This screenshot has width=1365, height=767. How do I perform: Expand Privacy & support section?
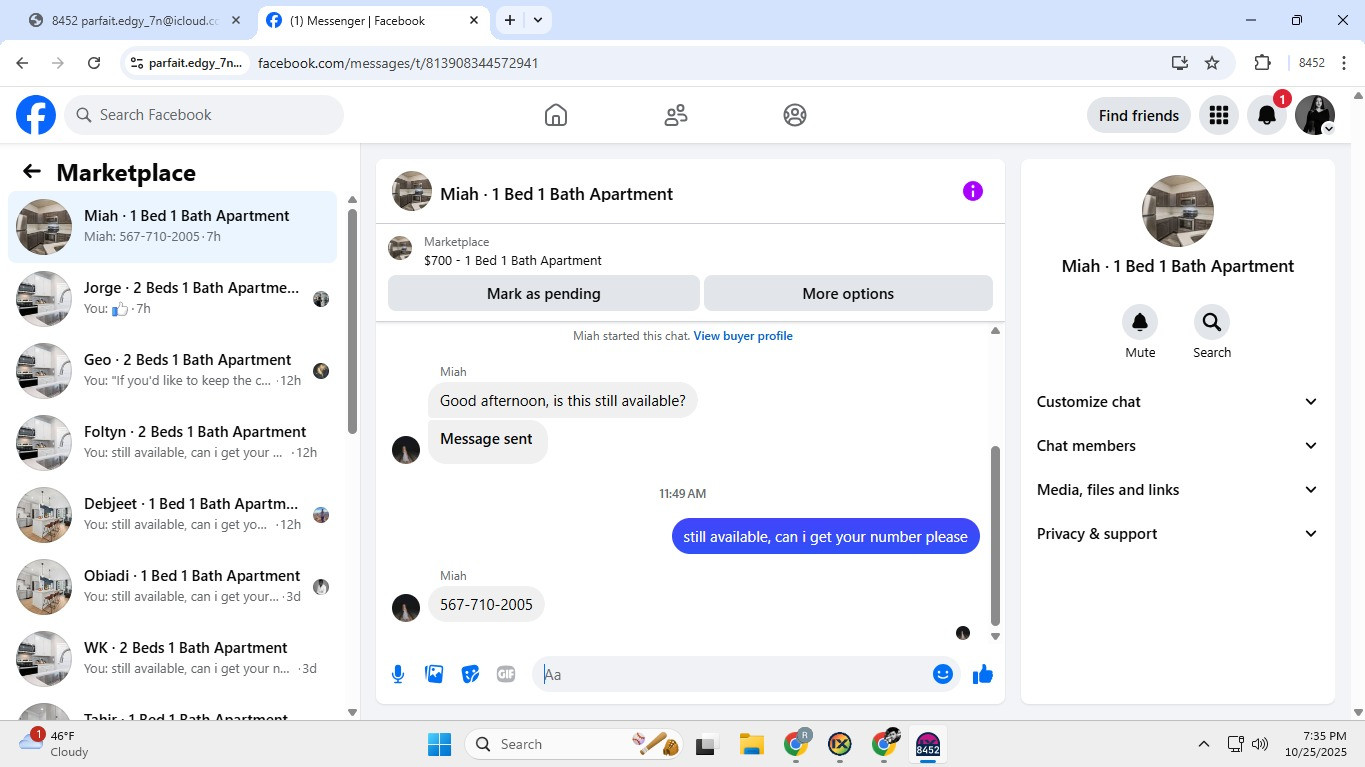[x=1178, y=534]
